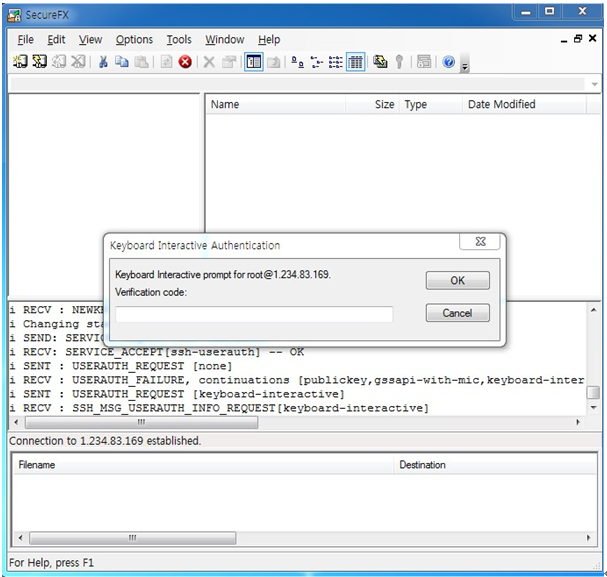The width and height of the screenshot is (607, 577).
Task: Click the transfer queue horizontal scrollbar thumb
Action: click(133, 538)
